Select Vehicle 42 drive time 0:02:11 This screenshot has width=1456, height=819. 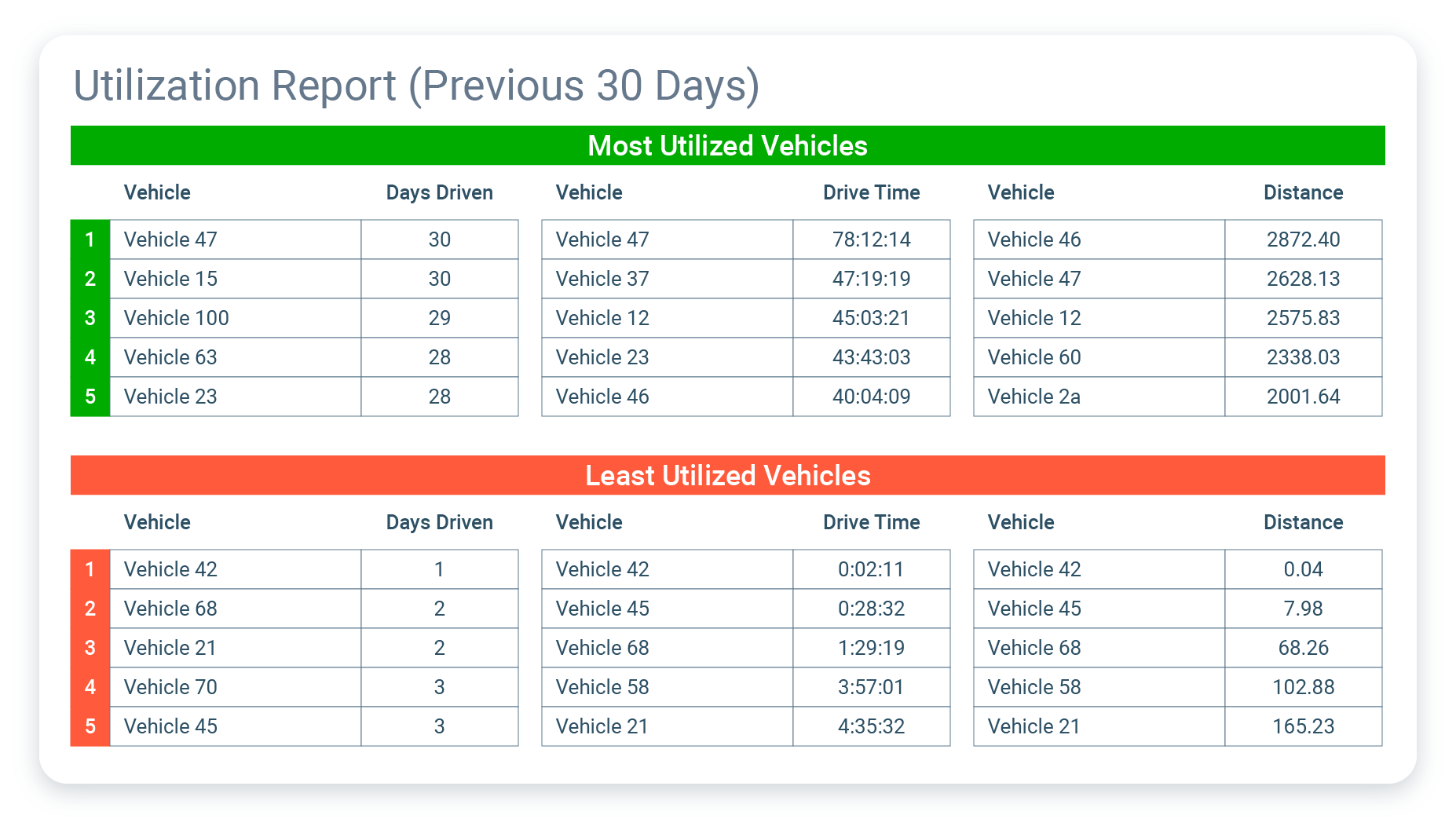point(871,569)
